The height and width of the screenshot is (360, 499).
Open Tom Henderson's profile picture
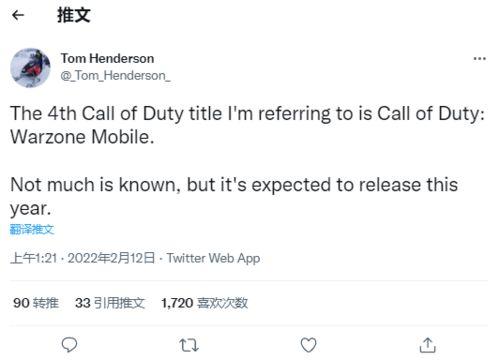click(30, 68)
